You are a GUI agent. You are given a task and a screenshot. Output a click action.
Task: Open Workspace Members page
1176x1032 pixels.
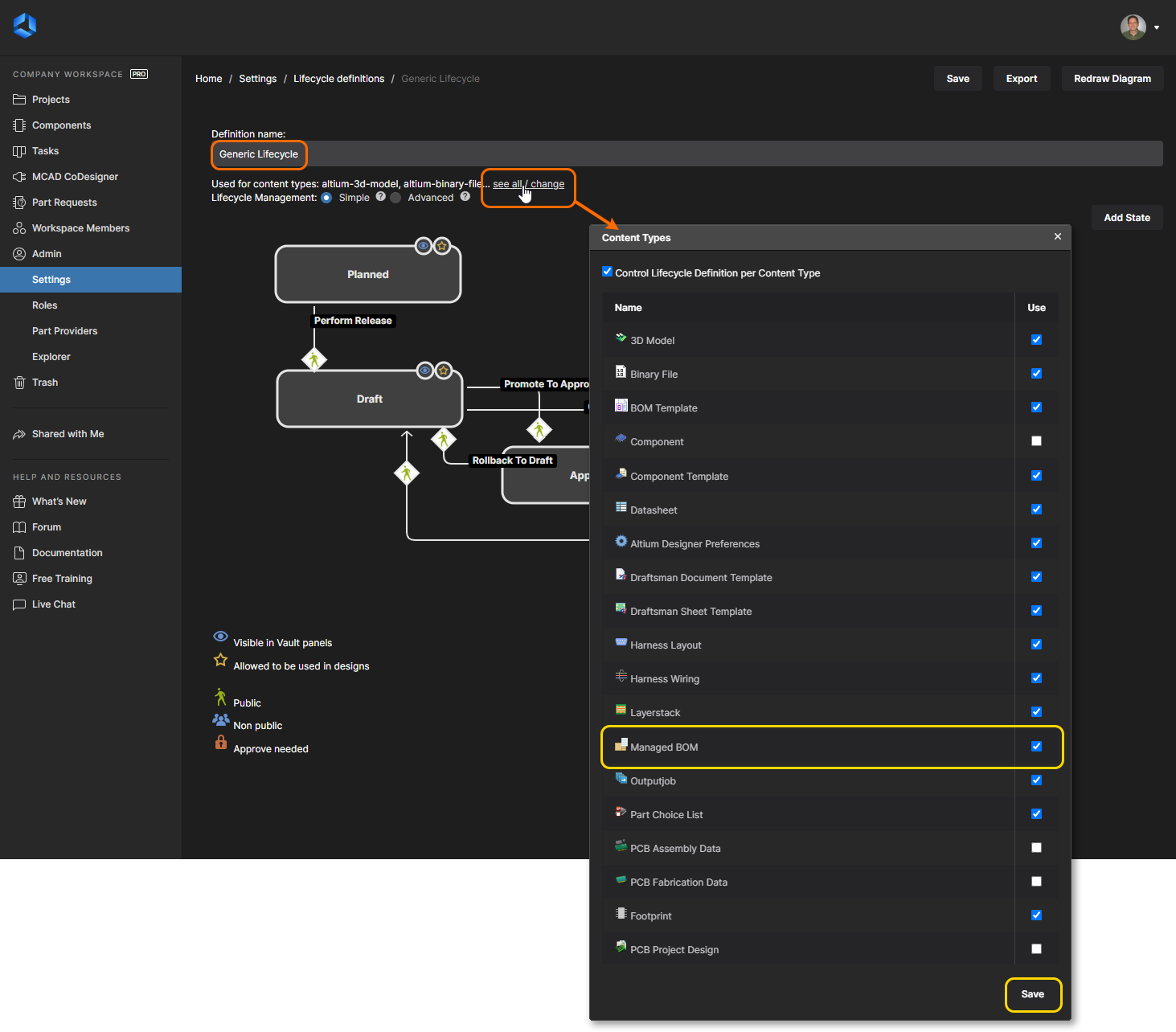click(x=80, y=228)
